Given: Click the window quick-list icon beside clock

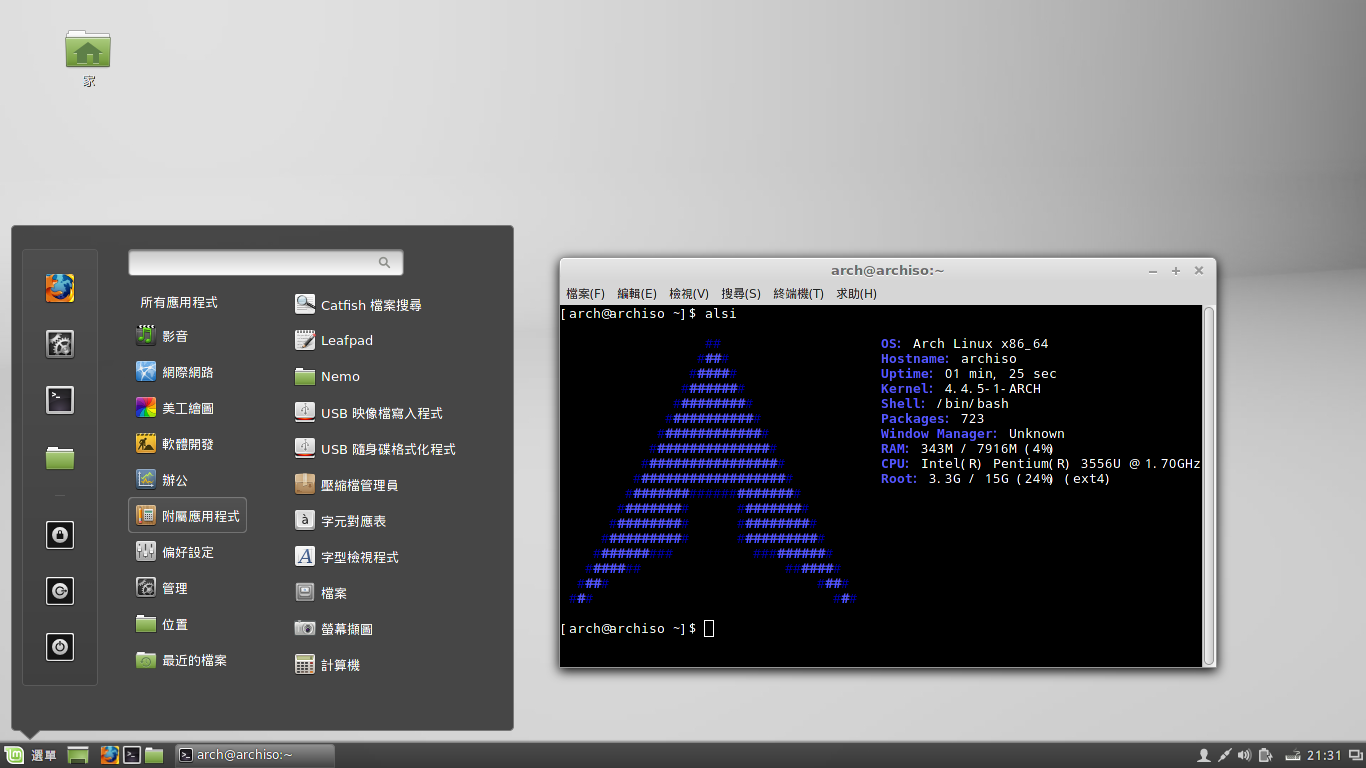Looking at the screenshot, I should pyautogui.click(x=1354, y=755).
